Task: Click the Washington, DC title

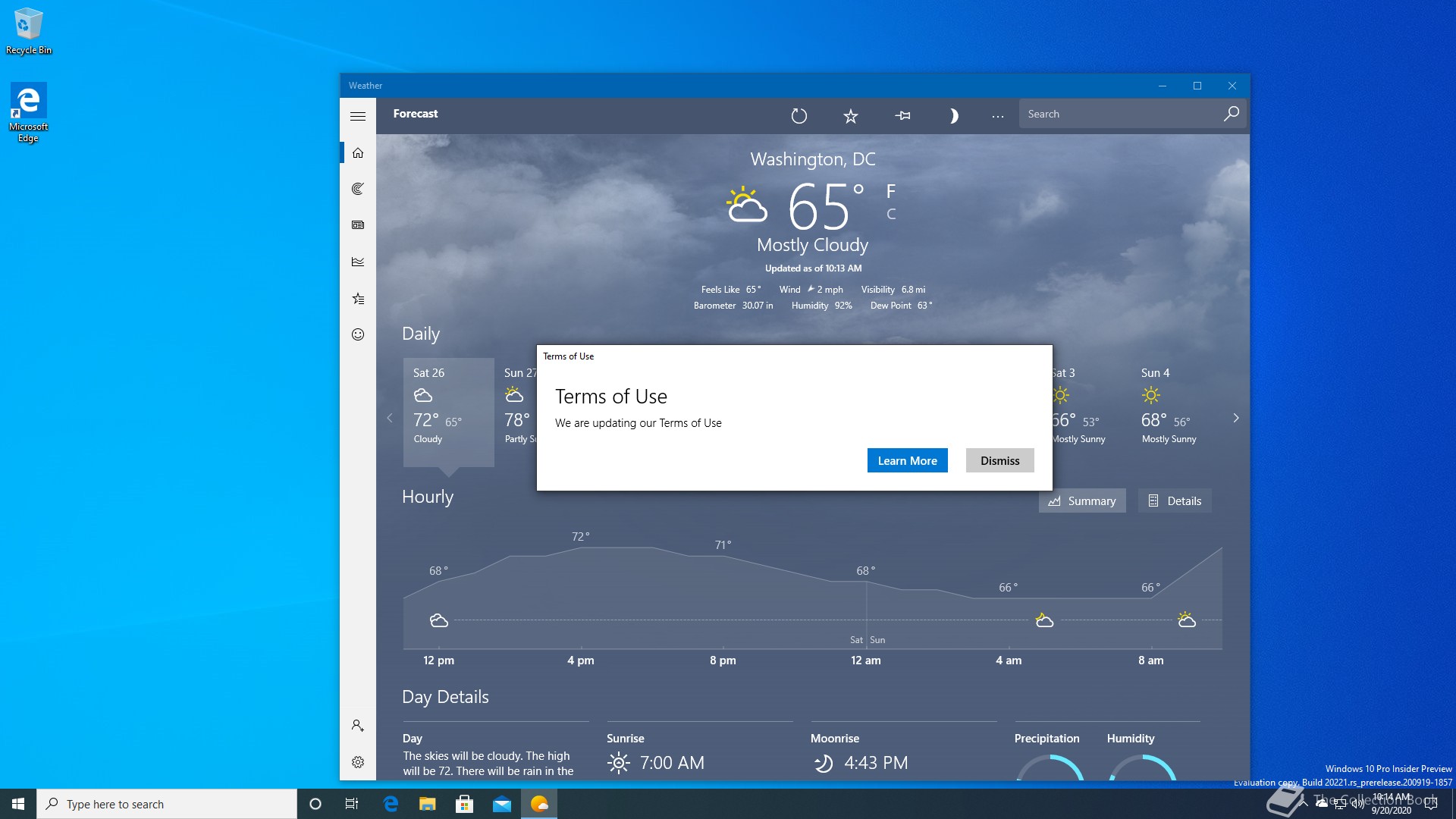Action: click(812, 159)
